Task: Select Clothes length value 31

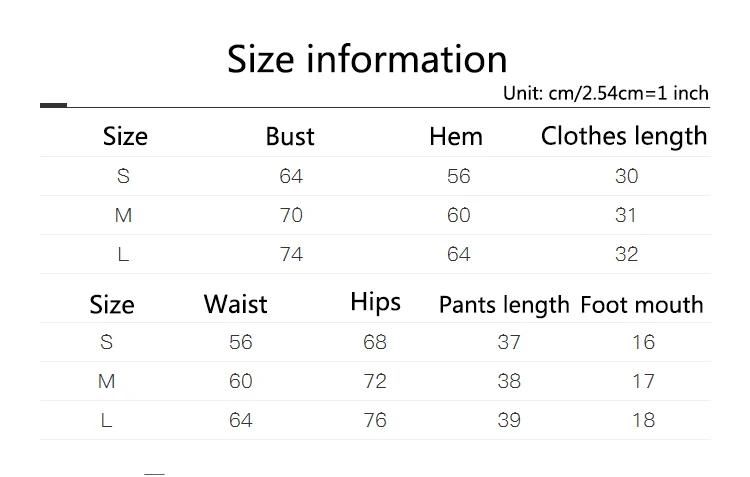Action: tap(625, 215)
